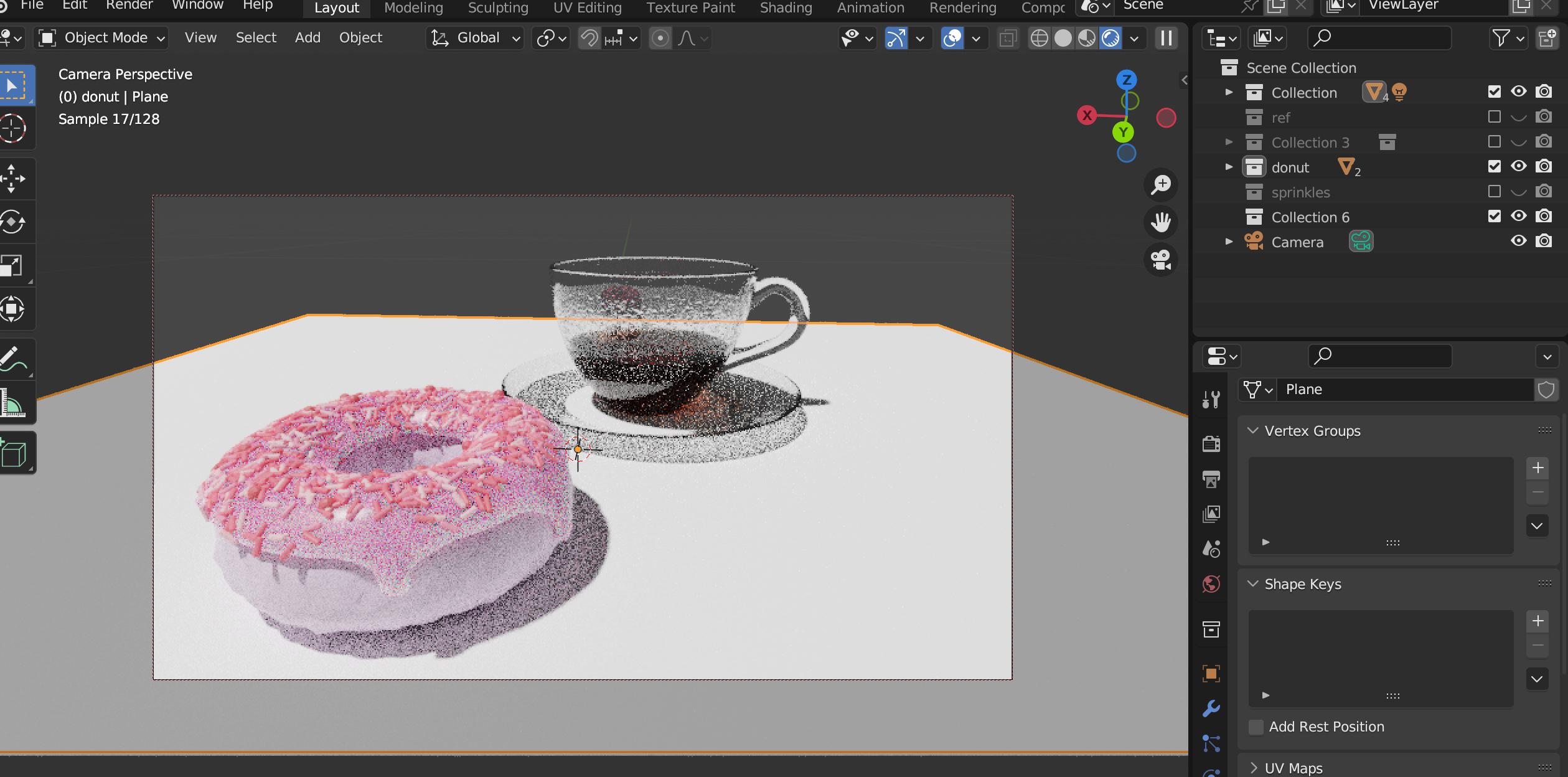
Task: Open the viewport shading options dropdown
Action: click(x=1134, y=38)
